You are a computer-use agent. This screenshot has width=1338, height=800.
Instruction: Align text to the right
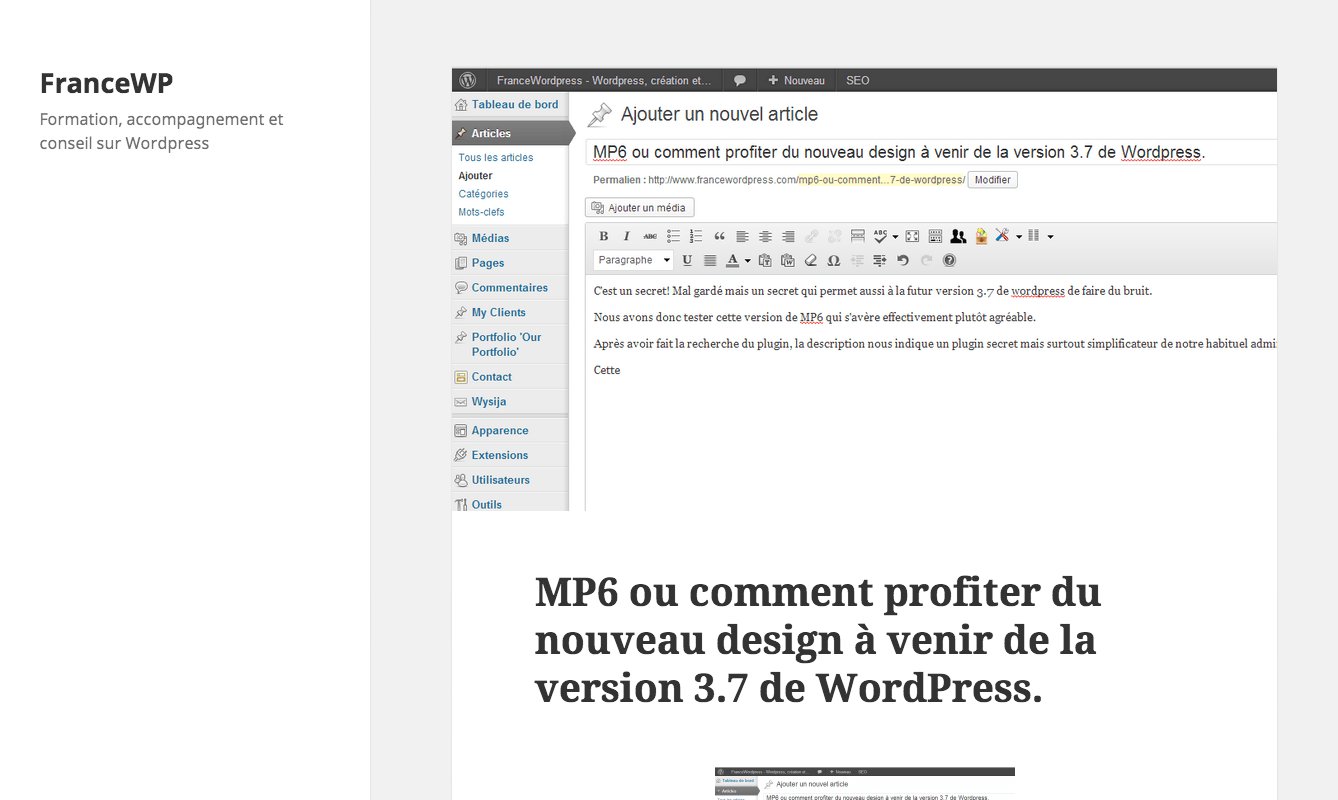(788, 236)
